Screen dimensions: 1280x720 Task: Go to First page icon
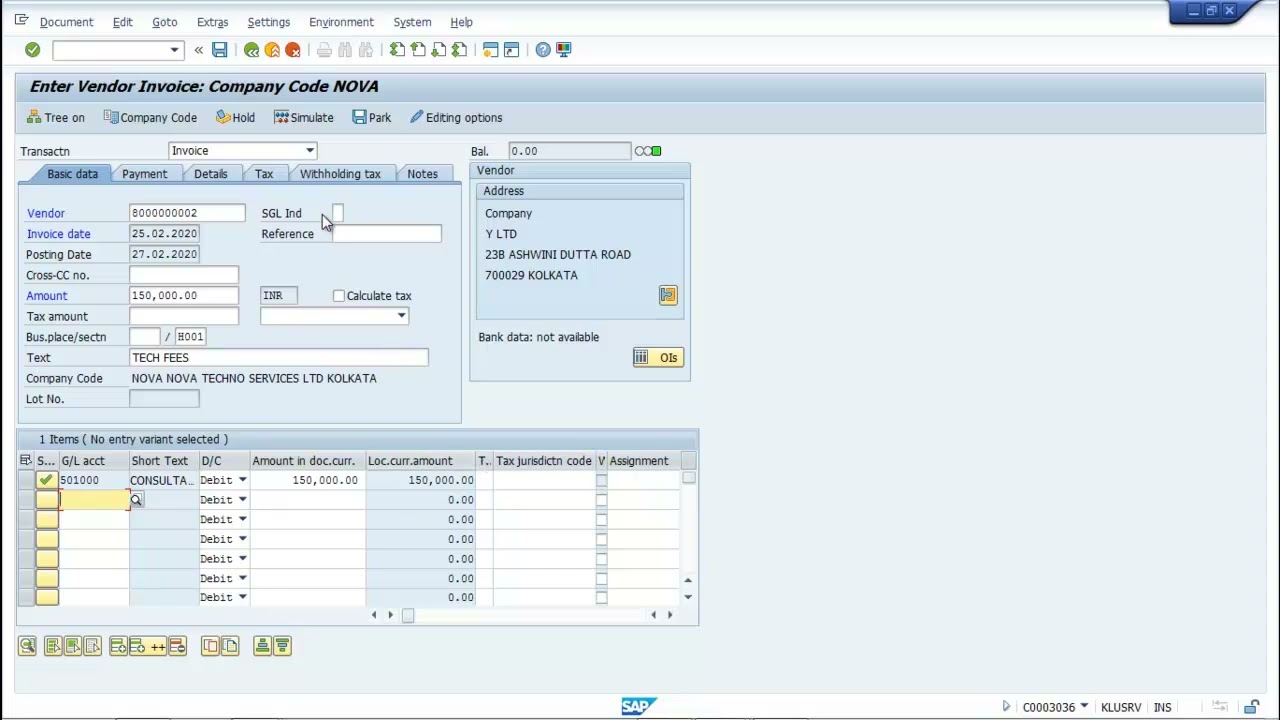pyautogui.click(x=397, y=50)
